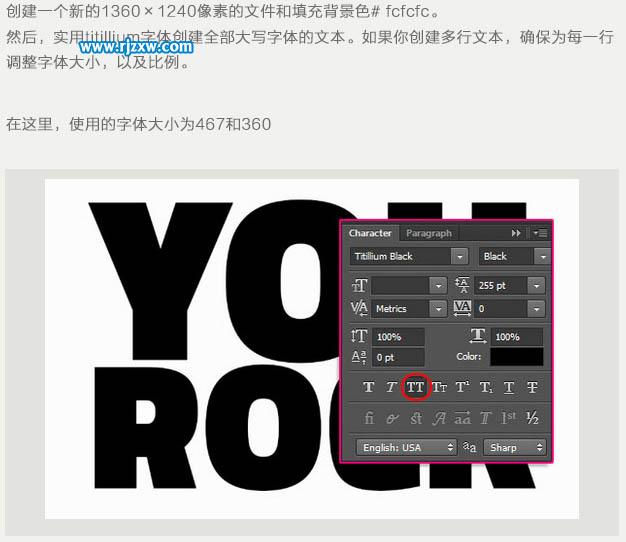Expand the tracking dropdown arrow
Screen dimensions: 626x542
tap(536, 309)
